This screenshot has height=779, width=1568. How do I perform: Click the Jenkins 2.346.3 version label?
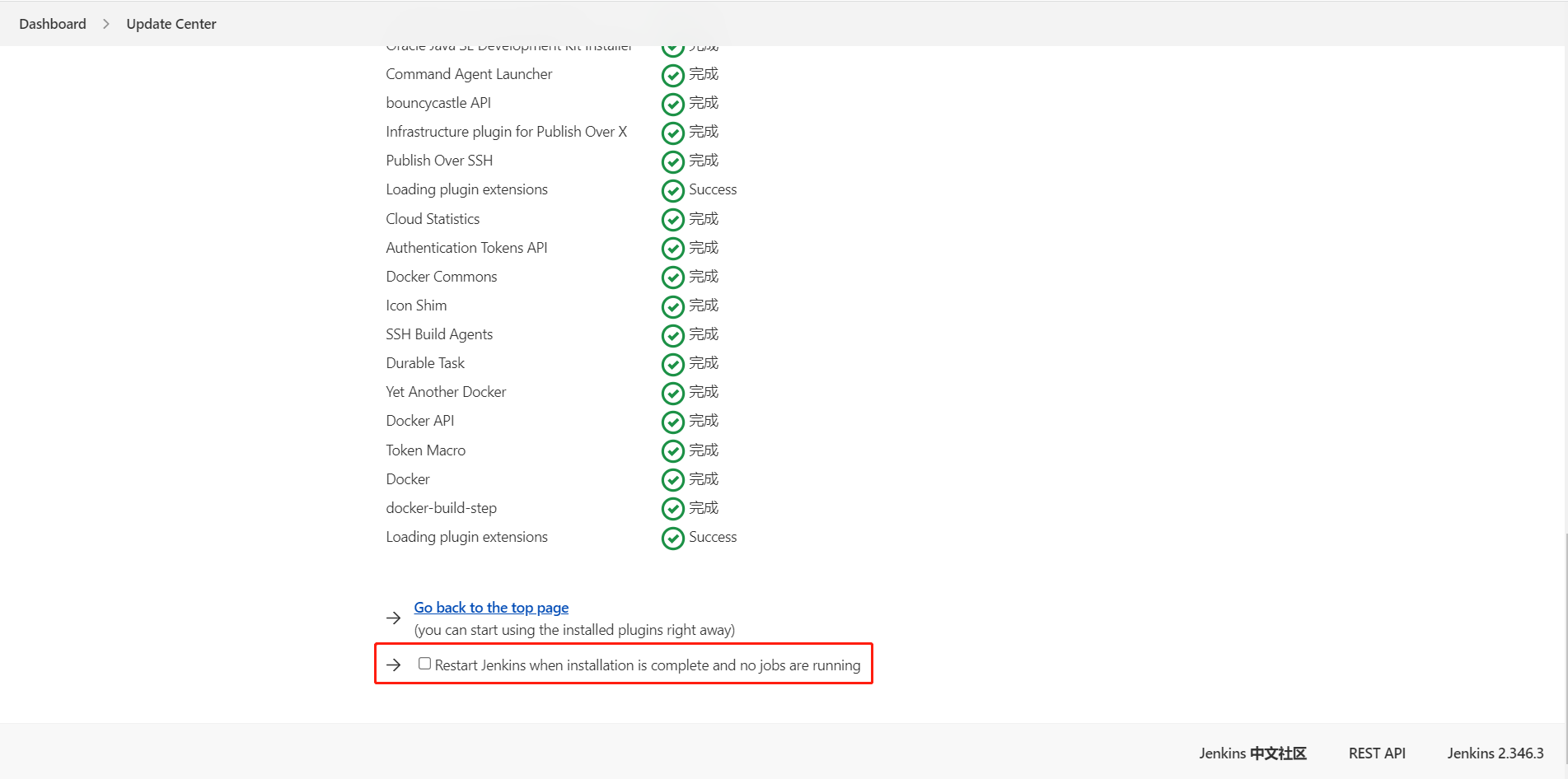[1495, 753]
